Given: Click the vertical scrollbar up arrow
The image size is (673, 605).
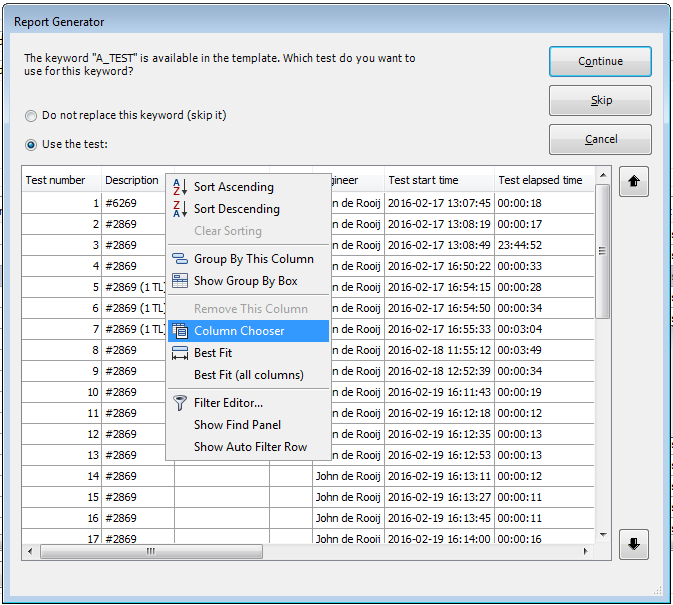Looking at the screenshot, I should click(x=603, y=175).
